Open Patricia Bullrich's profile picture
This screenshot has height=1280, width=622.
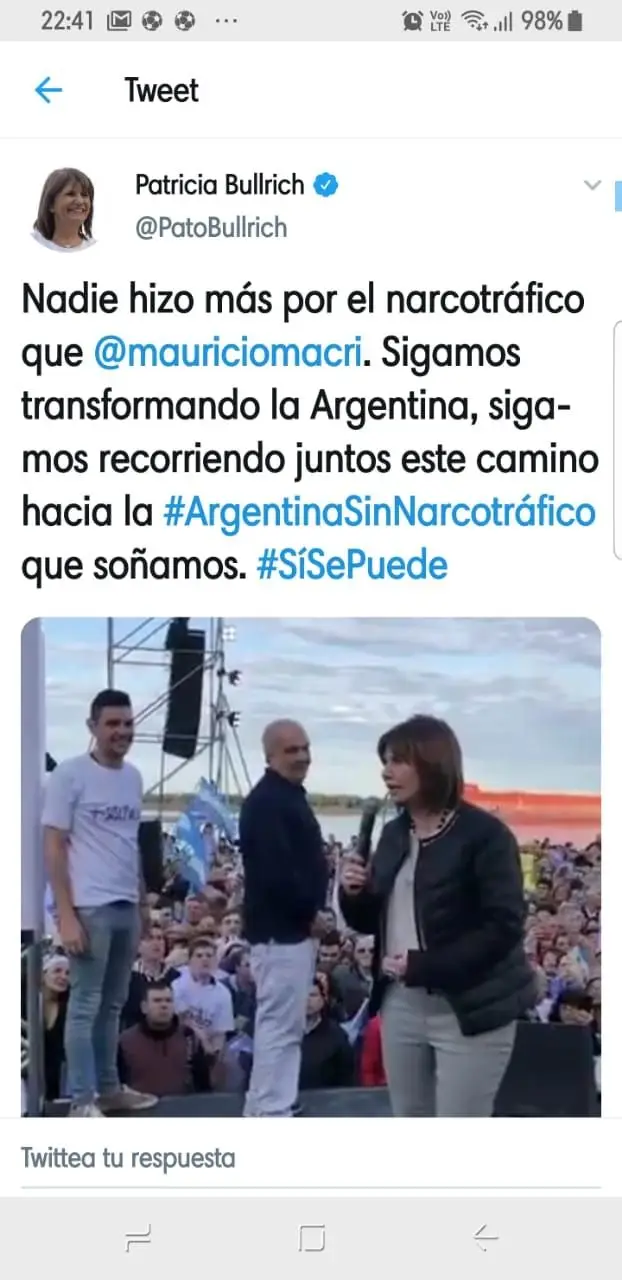coord(64,208)
